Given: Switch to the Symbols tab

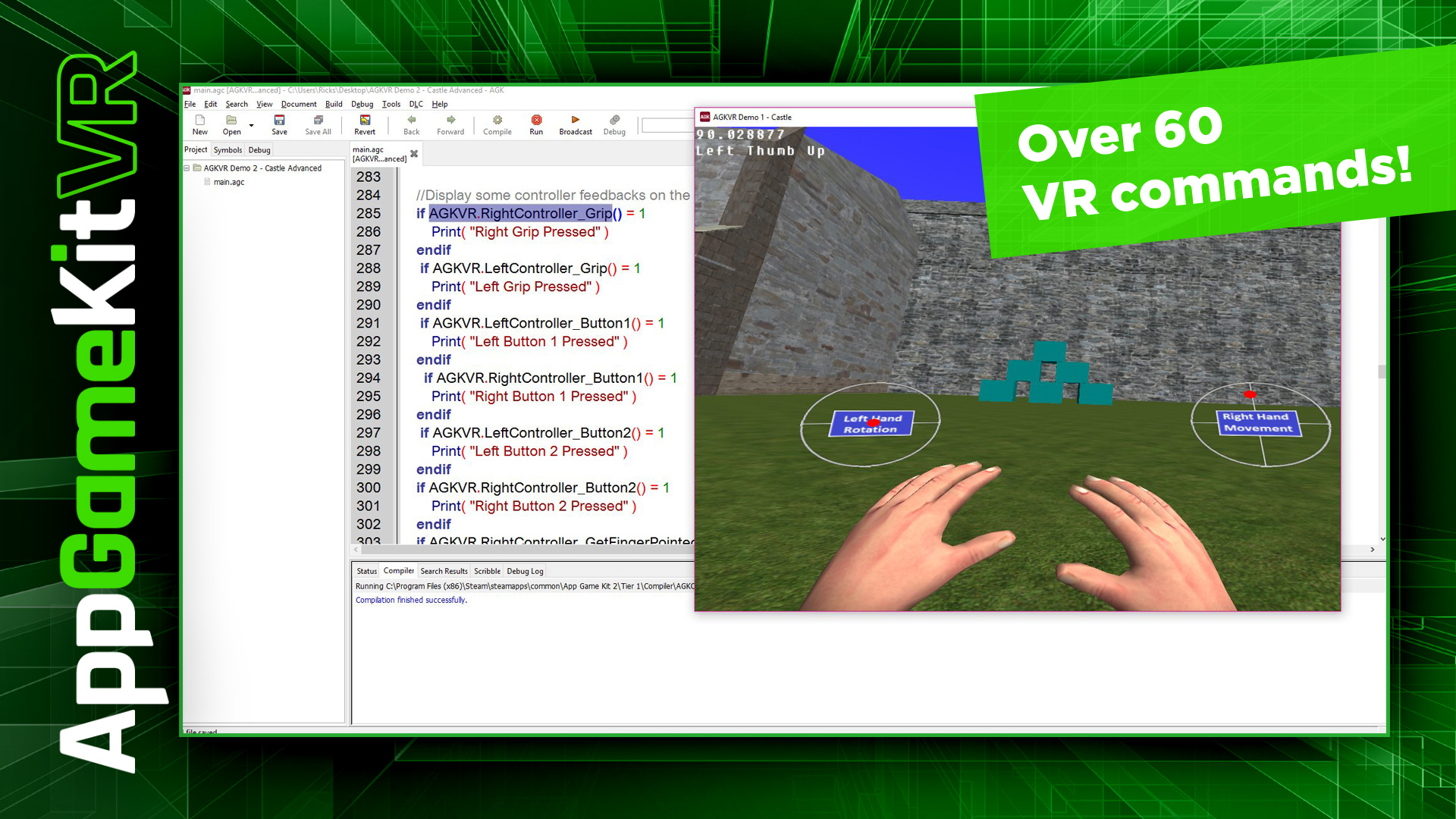Looking at the screenshot, I should tap(227, 149).
